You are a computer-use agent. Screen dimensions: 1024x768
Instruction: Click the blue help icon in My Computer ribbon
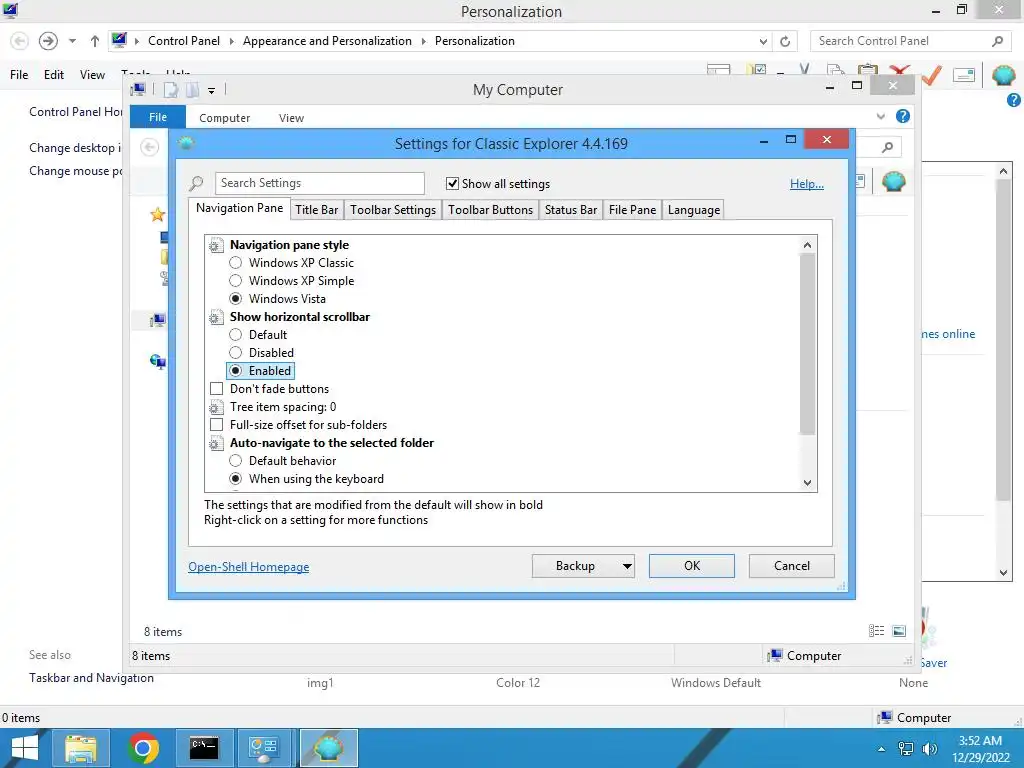coord(903,116)
